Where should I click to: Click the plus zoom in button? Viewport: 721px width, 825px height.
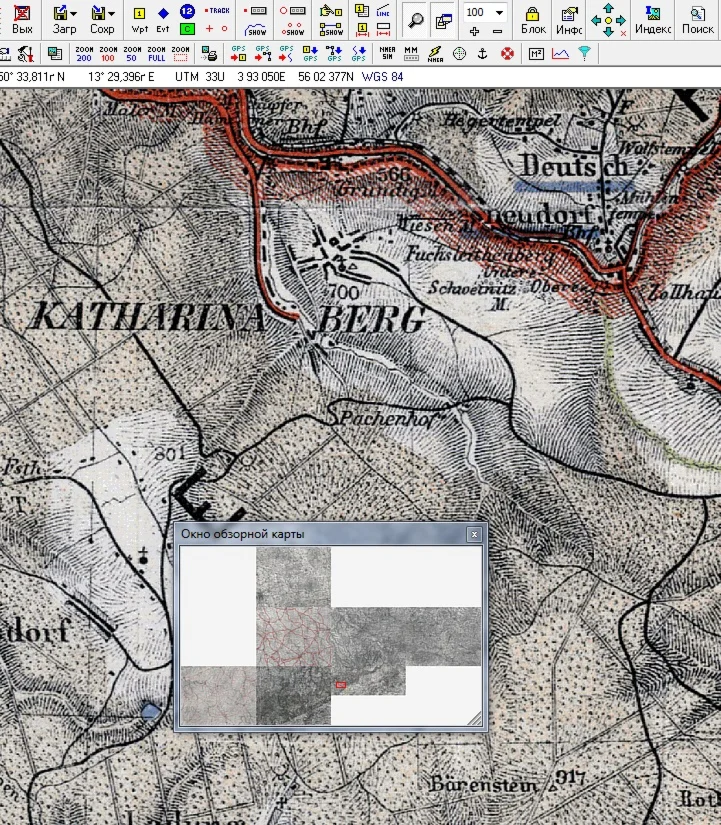pos(474,31)
